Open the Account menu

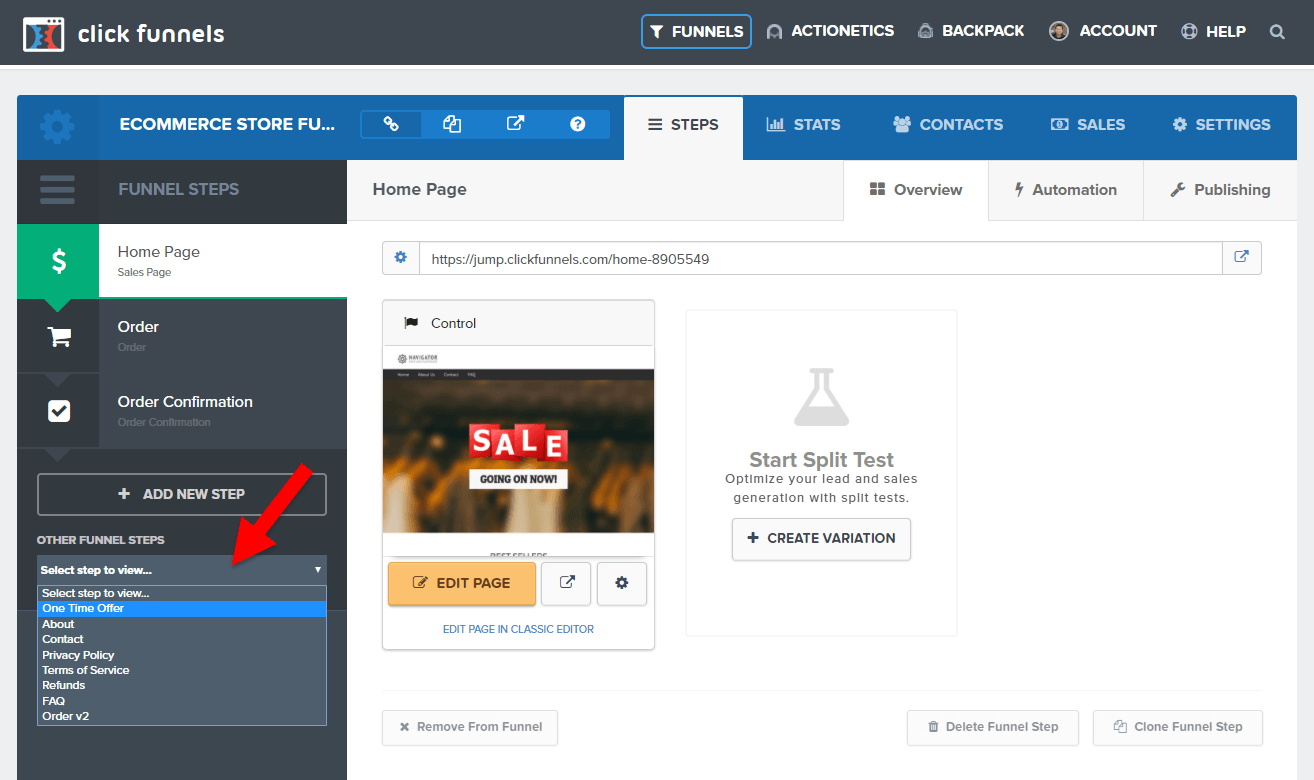click(1103, 31)
